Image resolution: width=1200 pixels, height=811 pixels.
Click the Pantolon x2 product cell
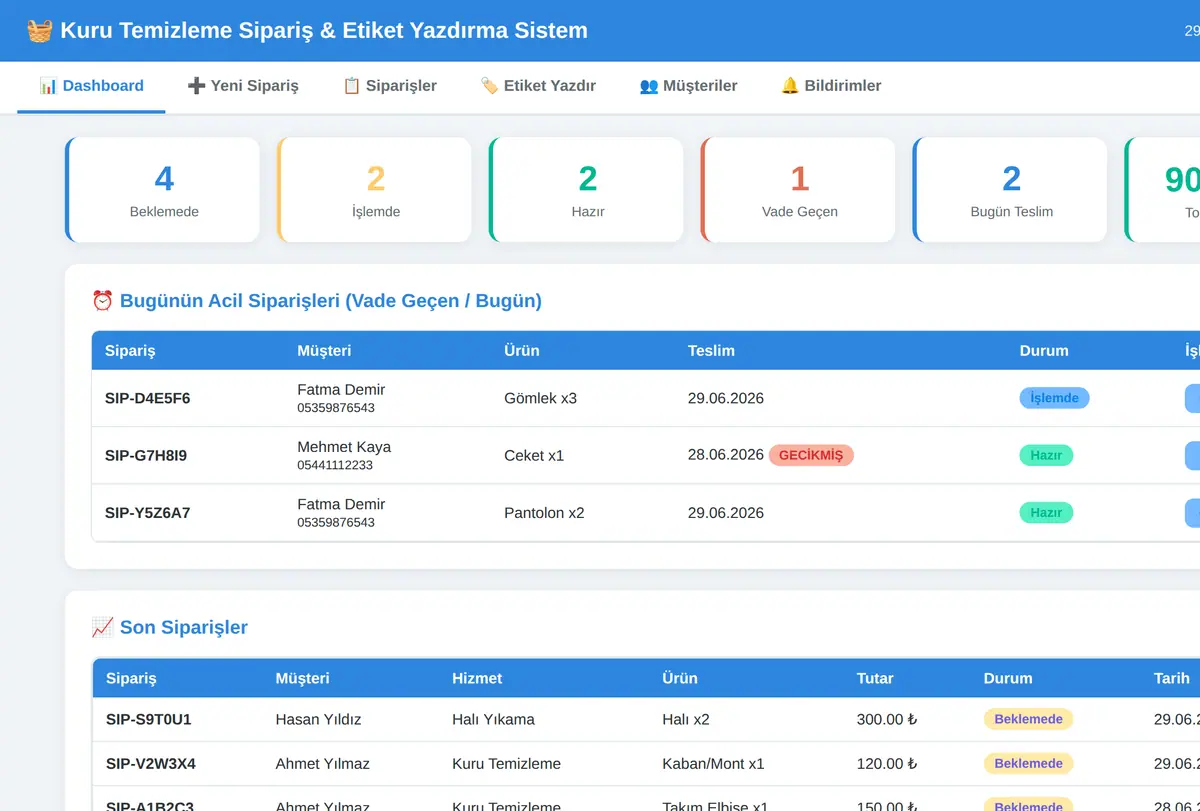[x=544, y=513]
